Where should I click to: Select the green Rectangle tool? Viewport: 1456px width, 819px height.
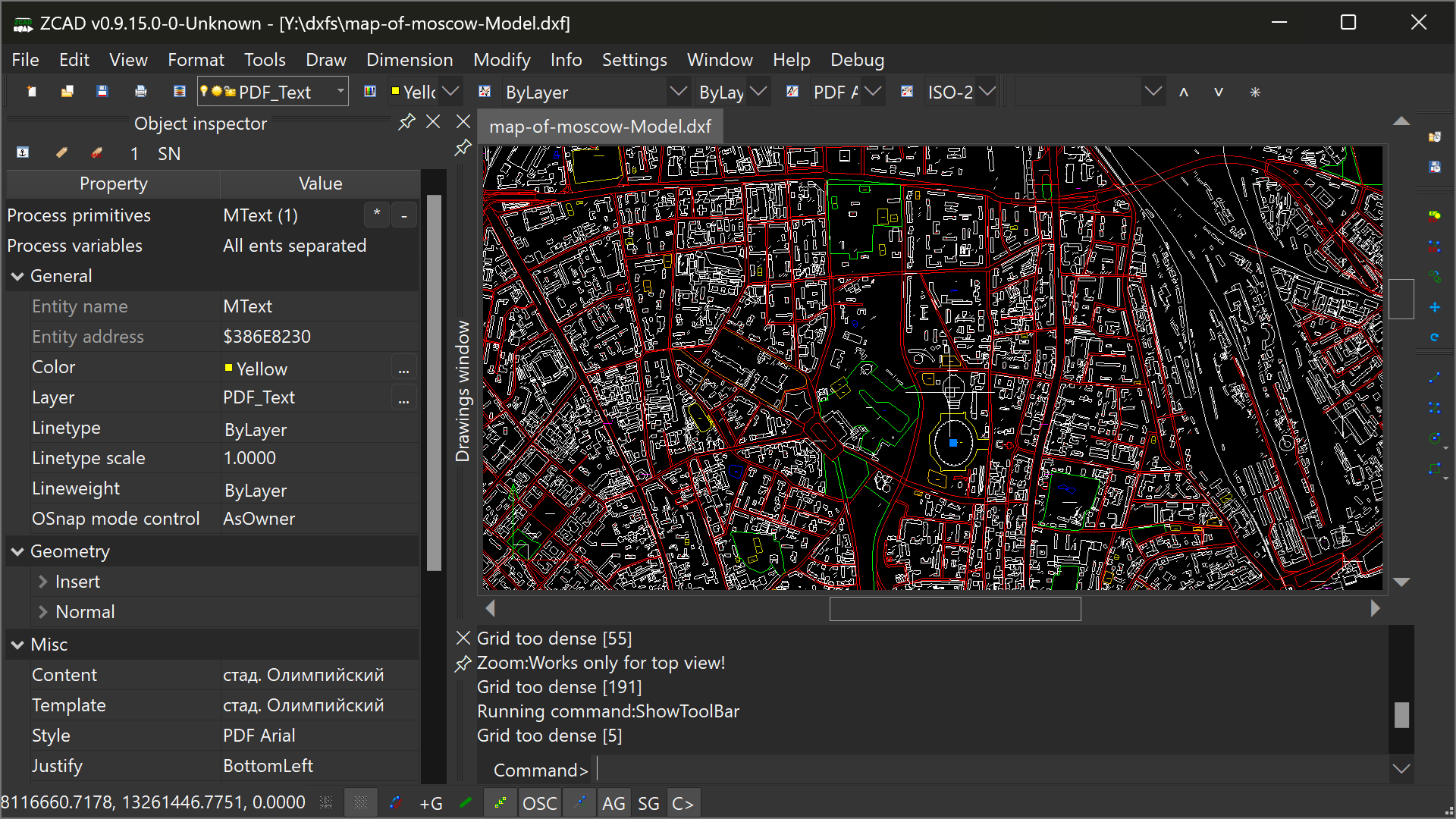[1435, 469]
